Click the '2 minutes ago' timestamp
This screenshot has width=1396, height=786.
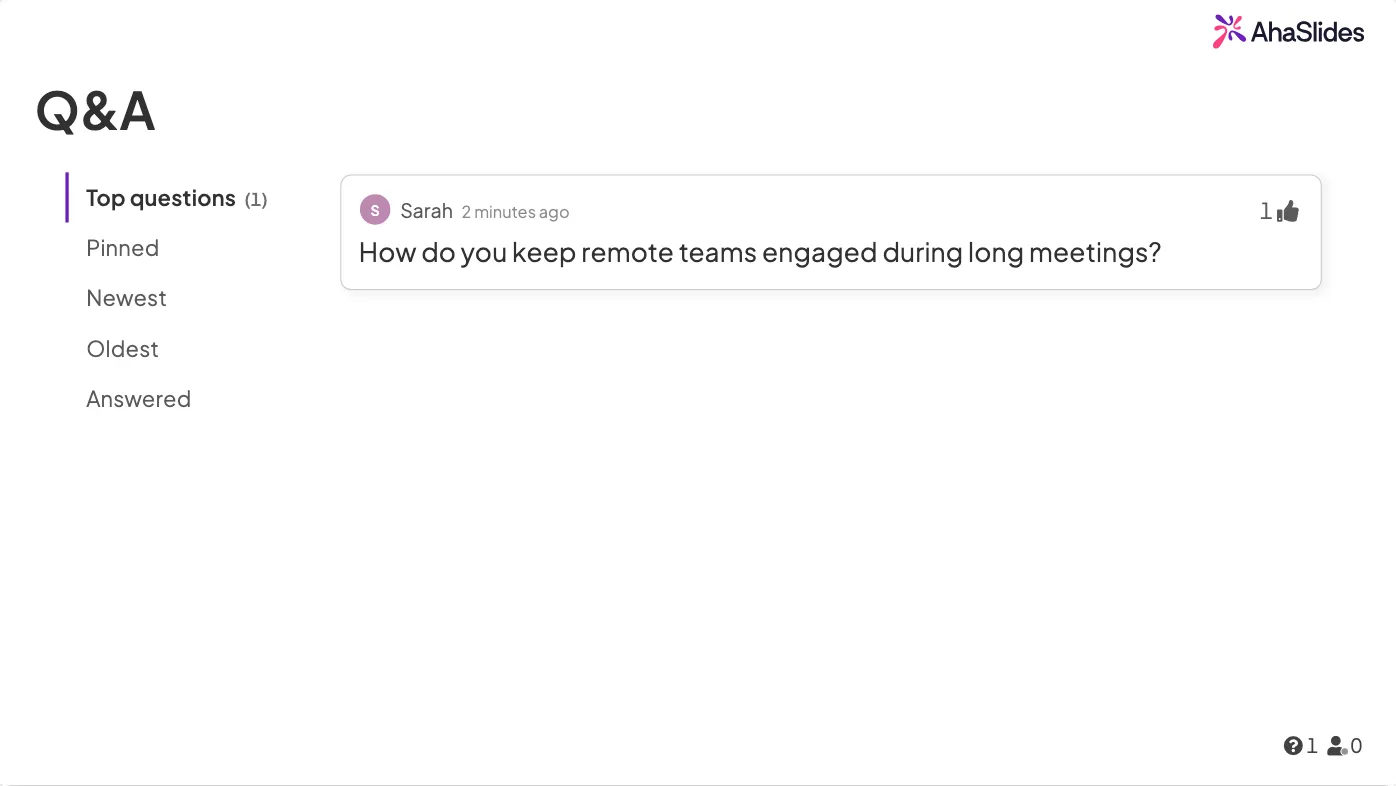pyautogui.click(x=515, y=212)
